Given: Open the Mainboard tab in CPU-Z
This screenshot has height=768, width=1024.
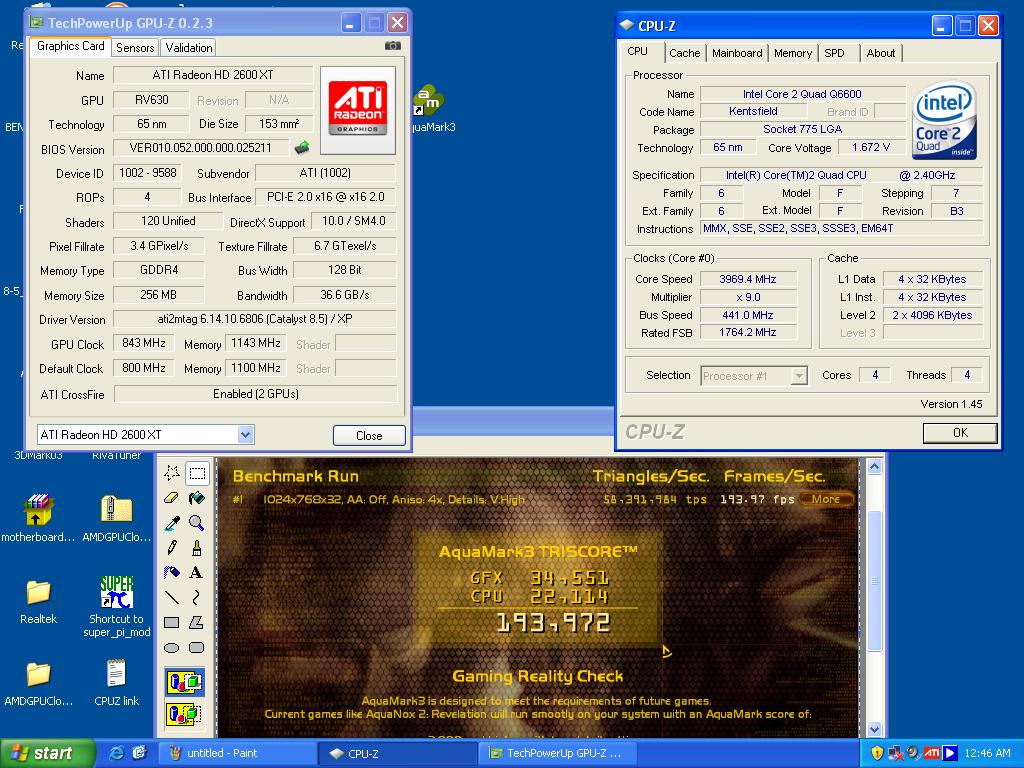Looking at the screenshot, I should point(737,53).
